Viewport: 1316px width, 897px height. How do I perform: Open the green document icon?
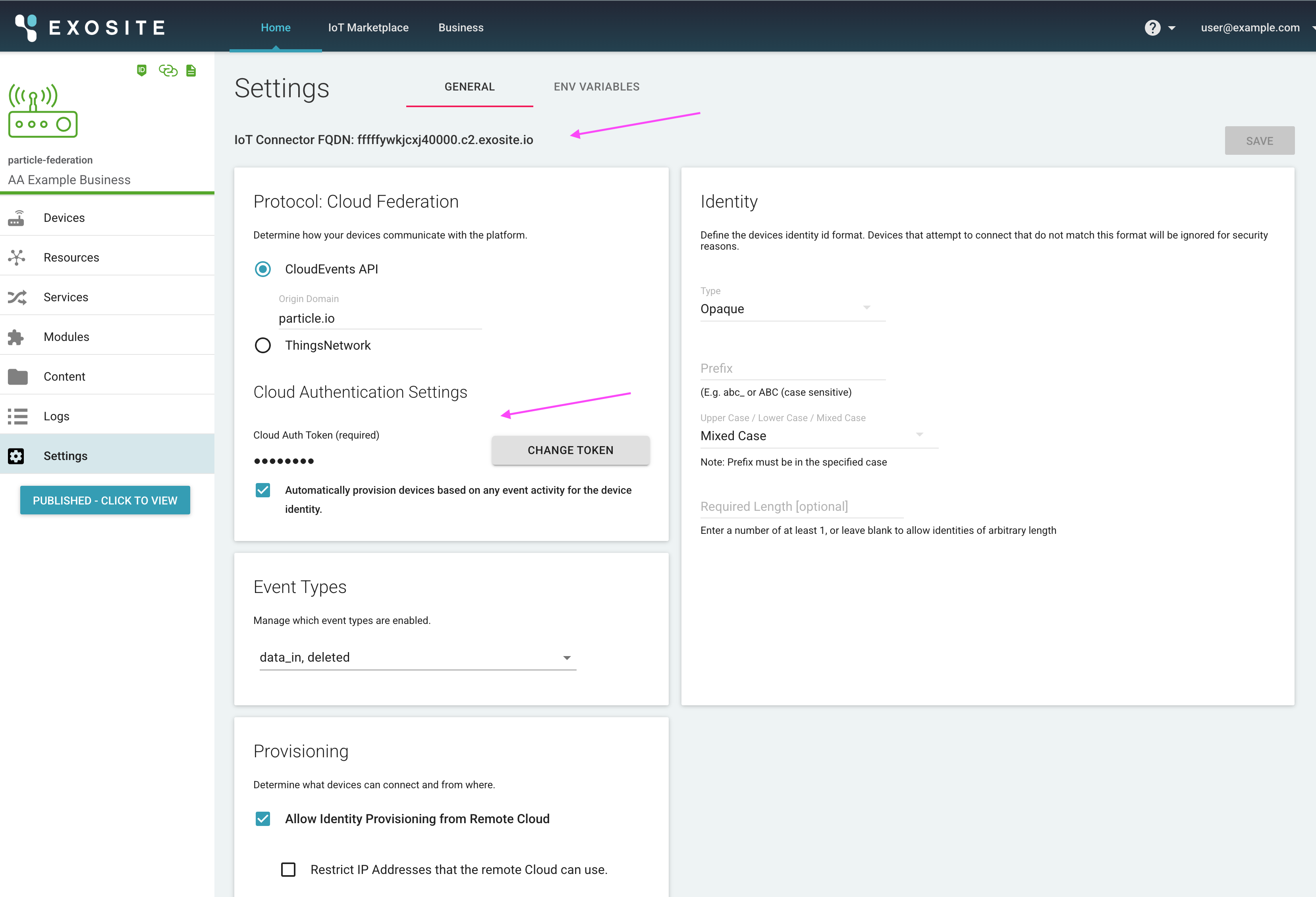coord(190,70)
